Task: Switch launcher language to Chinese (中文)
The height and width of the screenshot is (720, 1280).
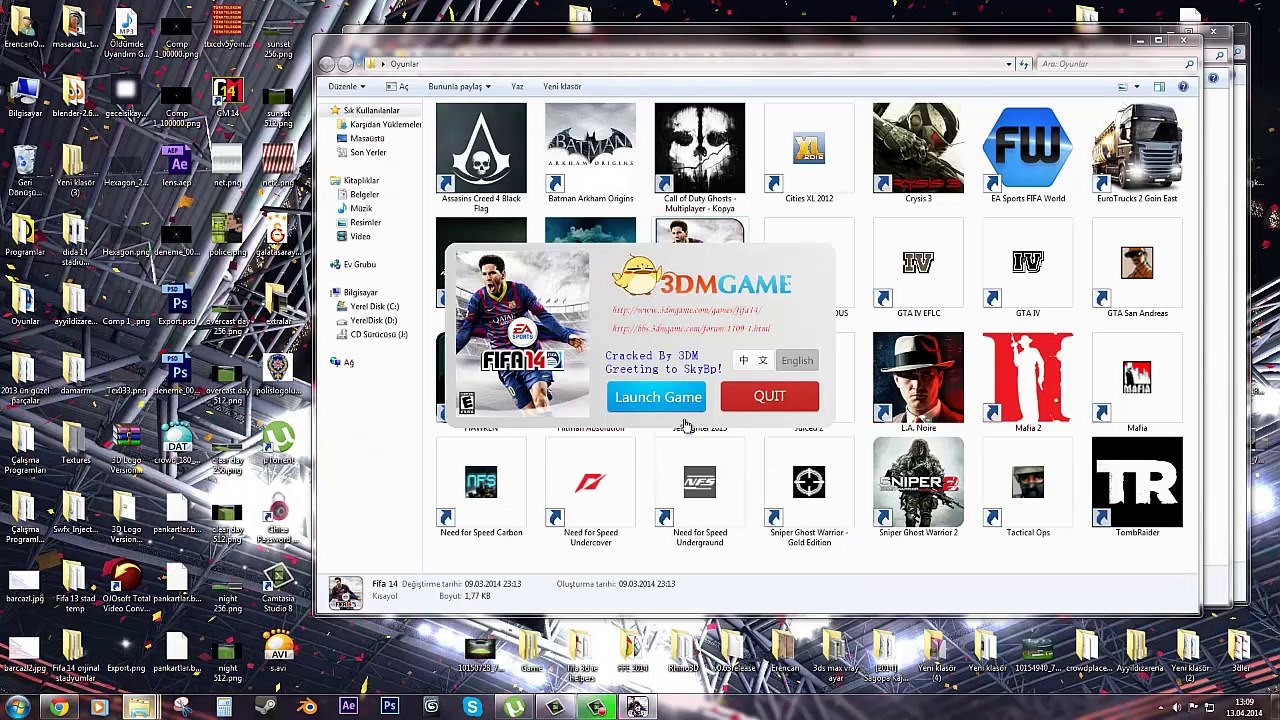Action: tap(752, 360)
